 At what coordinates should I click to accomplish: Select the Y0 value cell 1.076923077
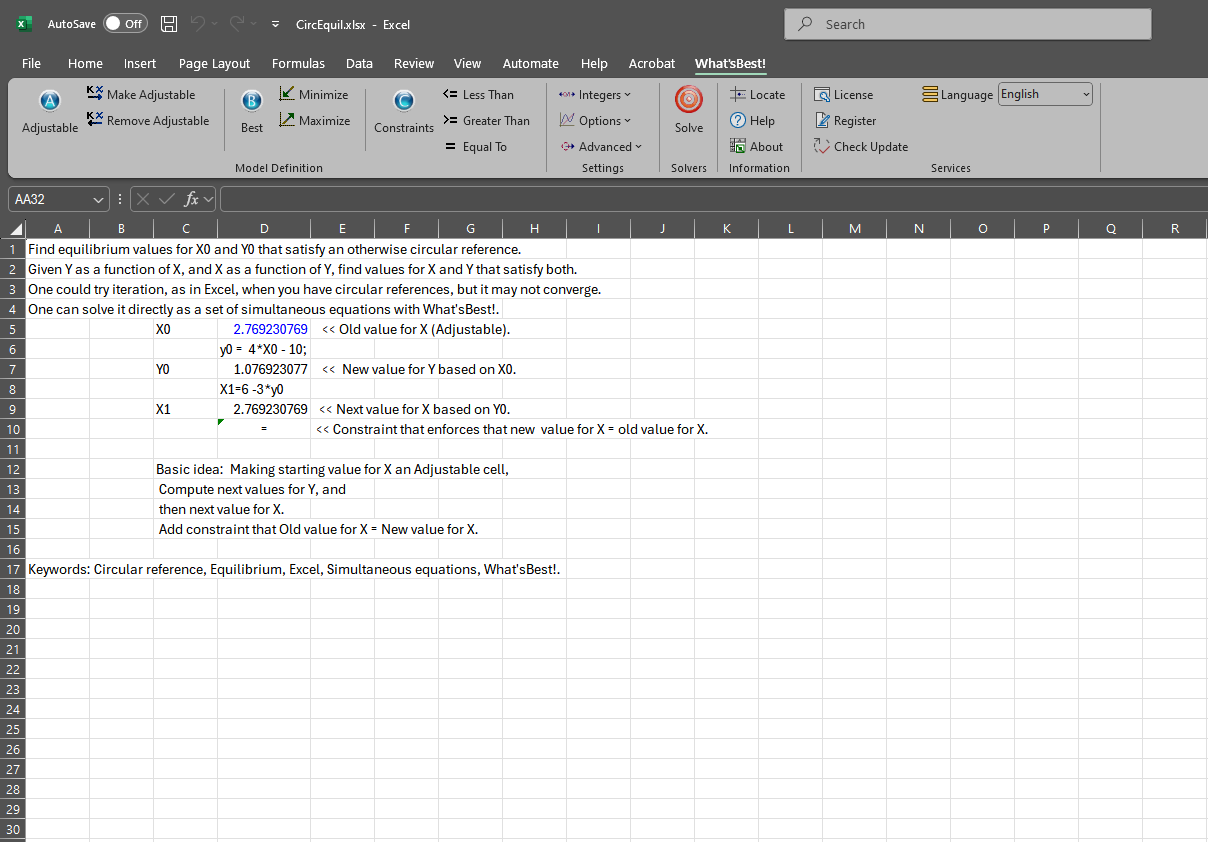tap(264, 369)
